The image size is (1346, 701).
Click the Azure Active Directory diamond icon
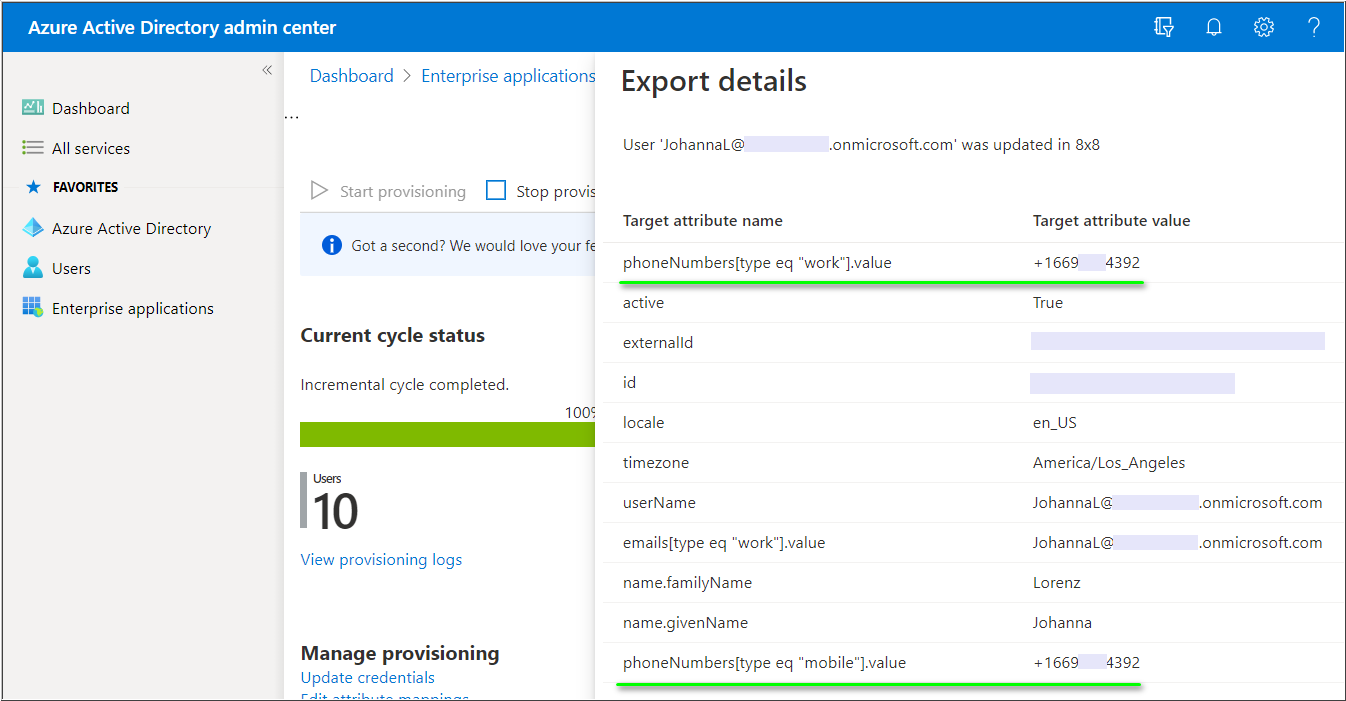(33, 228)
